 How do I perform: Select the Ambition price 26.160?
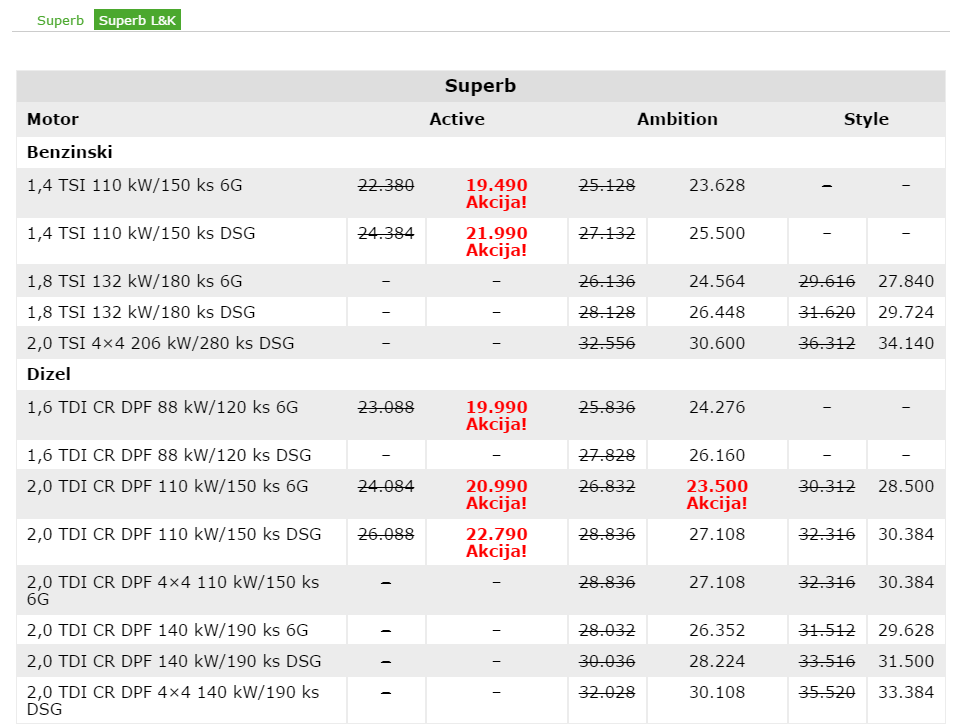click(717, 455)
